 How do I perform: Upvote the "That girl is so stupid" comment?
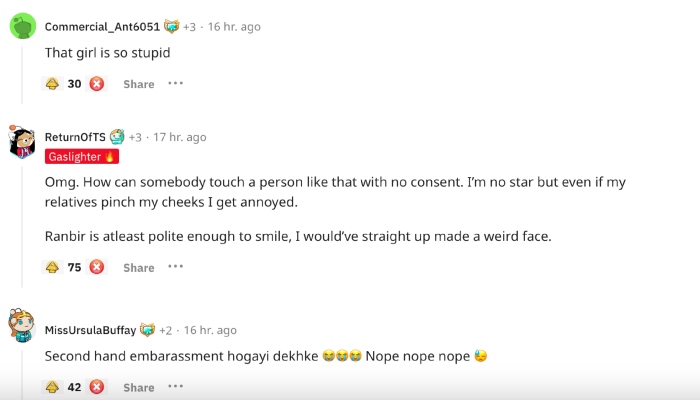[52, 84]
